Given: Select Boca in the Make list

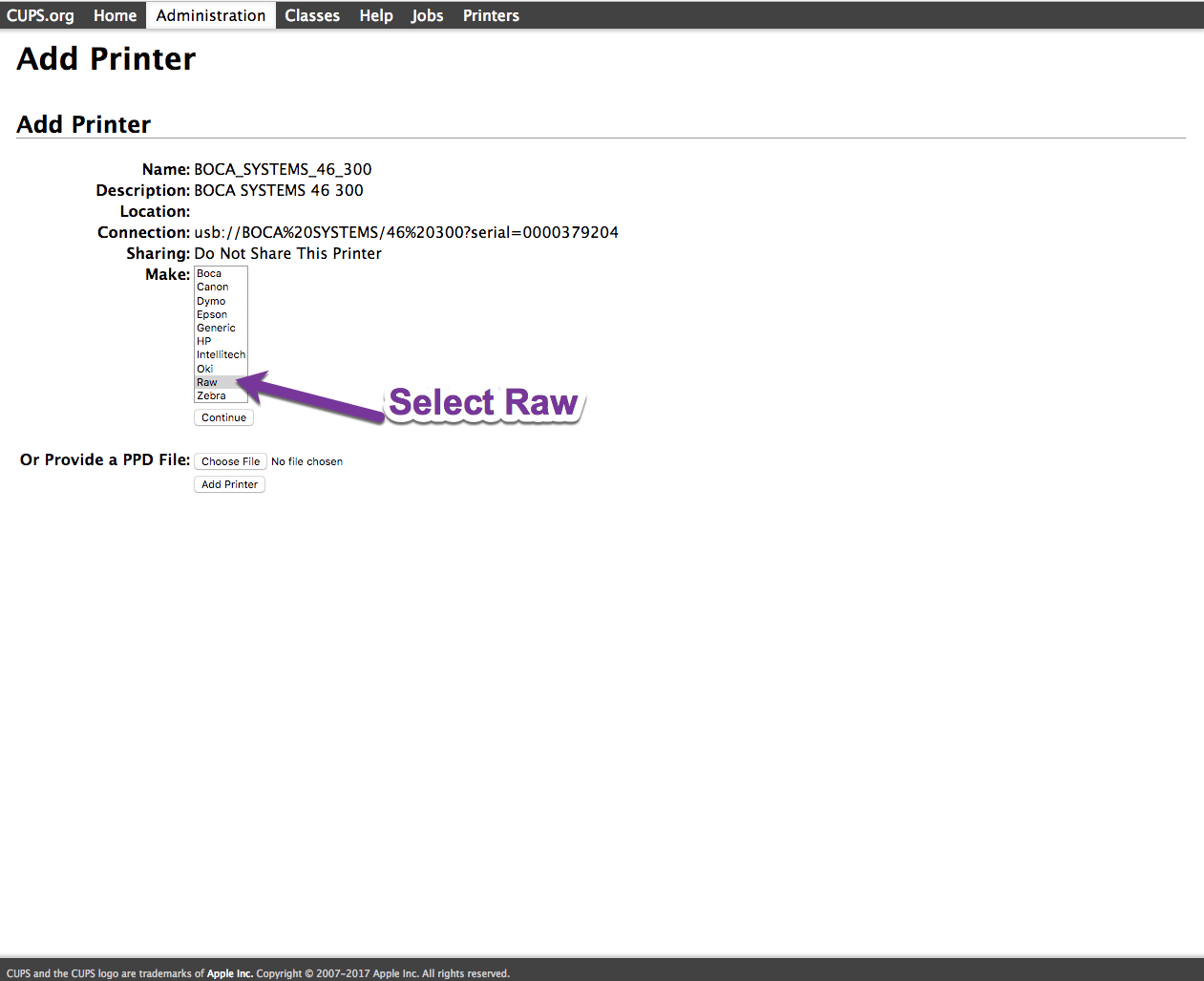Looking at the screenshot, I should [221, 273].
